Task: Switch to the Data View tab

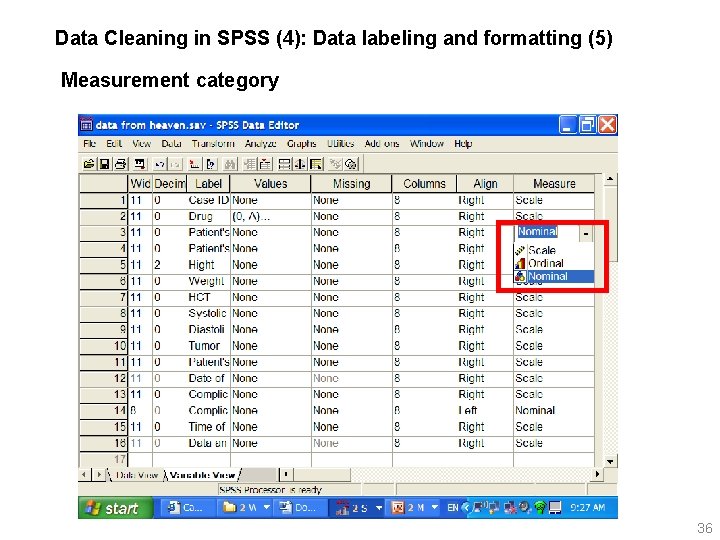Action: pos(136,475)
